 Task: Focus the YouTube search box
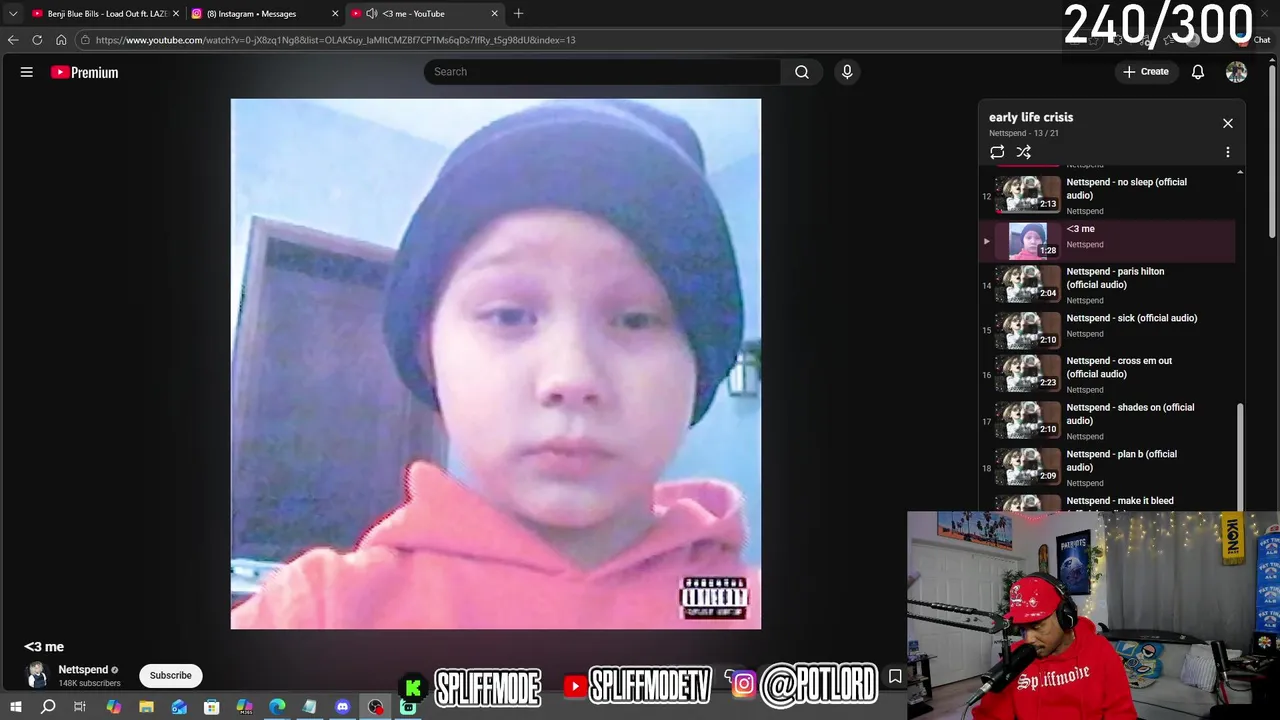point(603,72)
